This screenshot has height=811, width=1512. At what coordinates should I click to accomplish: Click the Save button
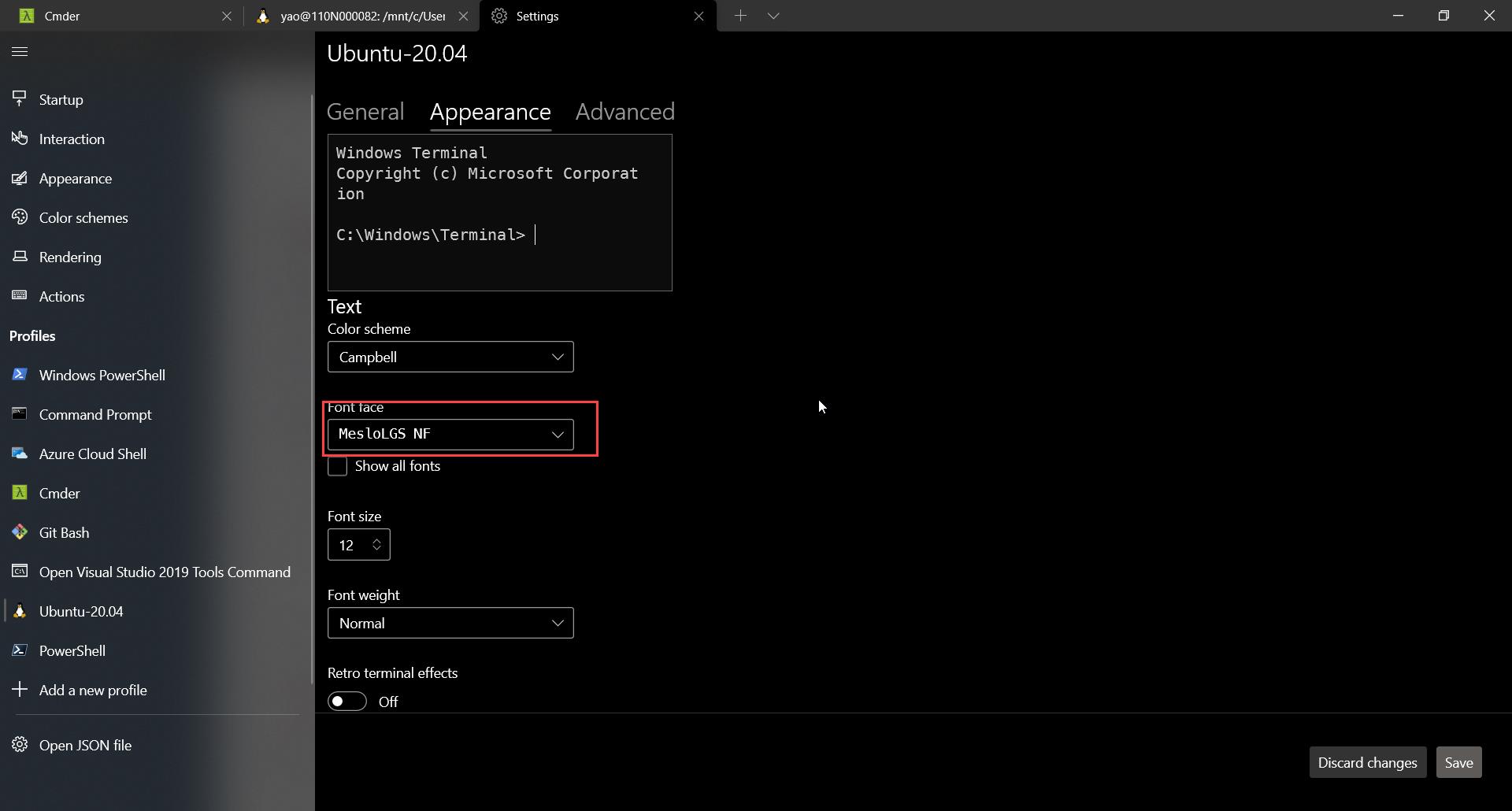(x=1458, y=761)
